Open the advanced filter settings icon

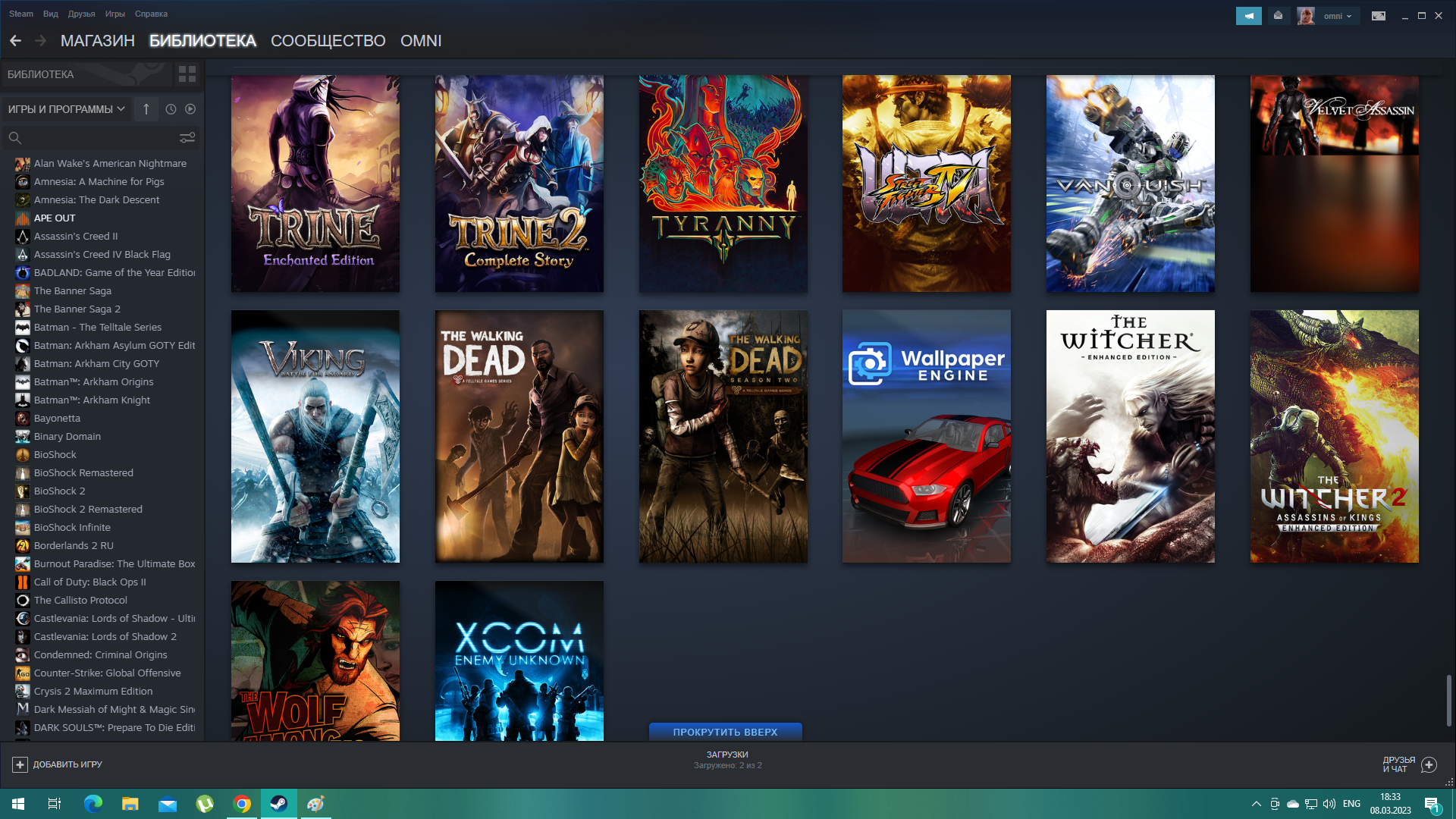187,137
